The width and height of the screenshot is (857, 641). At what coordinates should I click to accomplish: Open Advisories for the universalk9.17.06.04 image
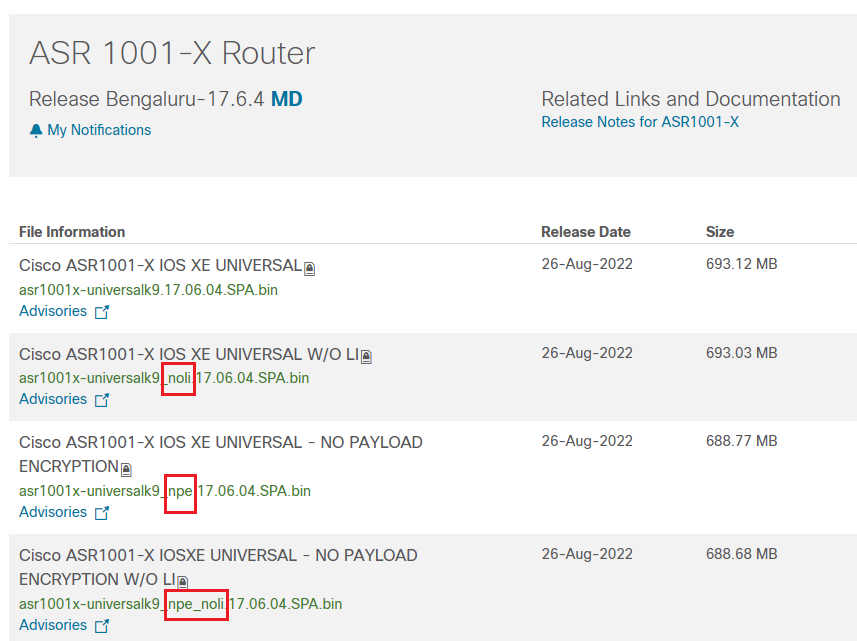pos(53,311)
